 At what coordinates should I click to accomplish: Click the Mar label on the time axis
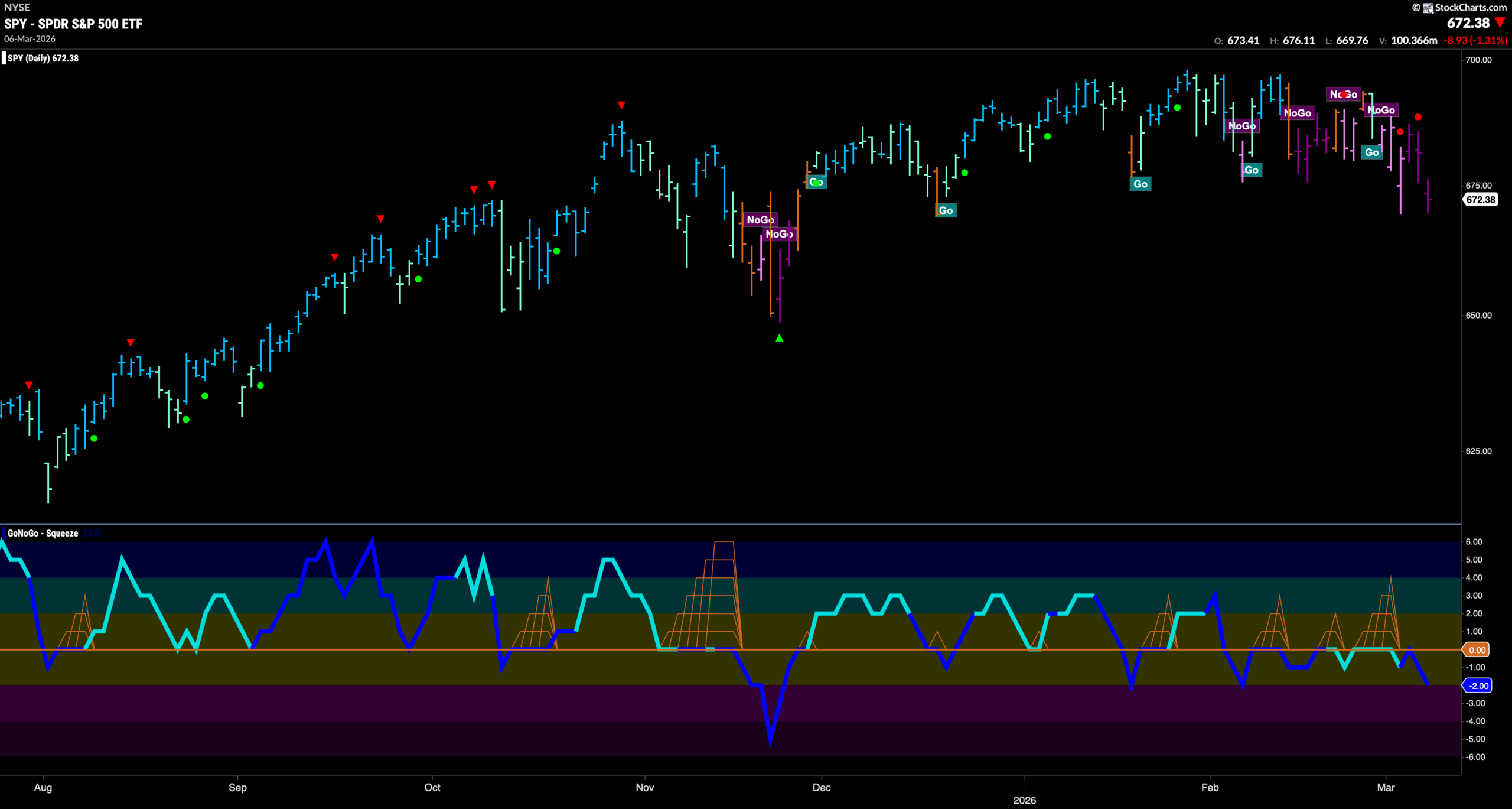click(x=1386, y=787)
